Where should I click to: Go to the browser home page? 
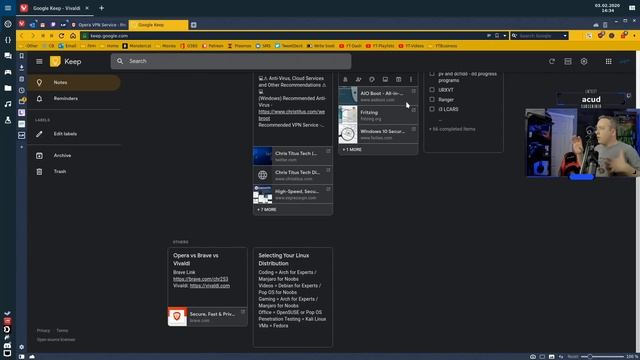pyautogui.click(x=73, y=36)
